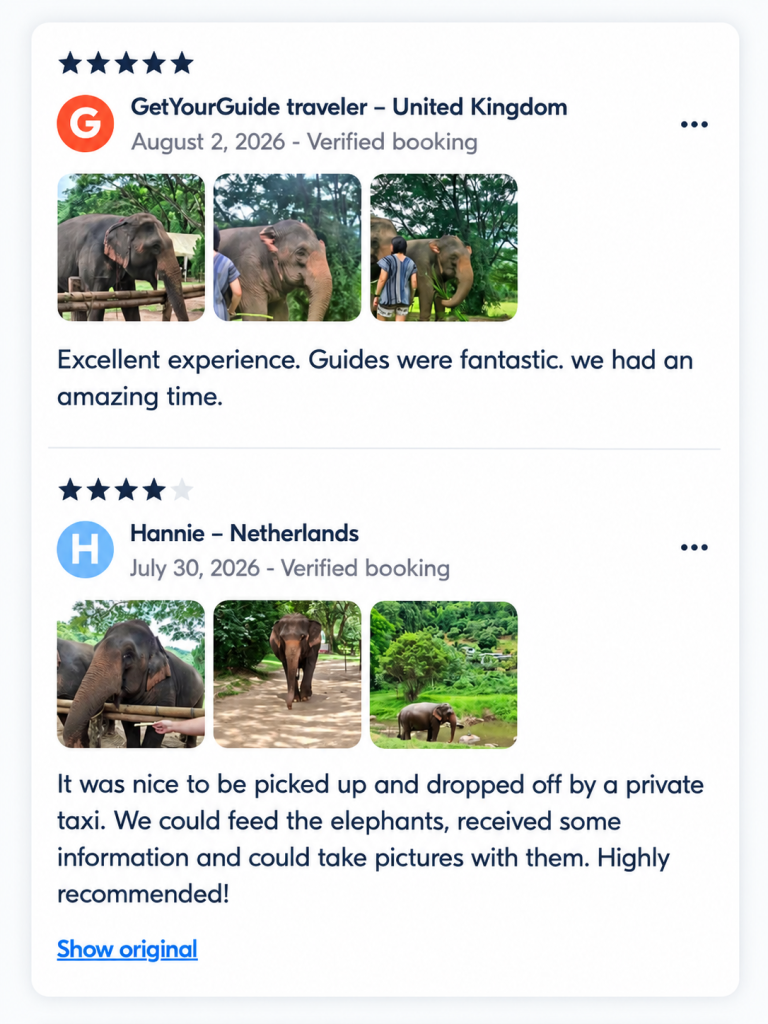Image resolution: width=768 pixels, height=1024 pixels.
Task: Open photo of elephant walking on dirt path
Action: [287, 674]
